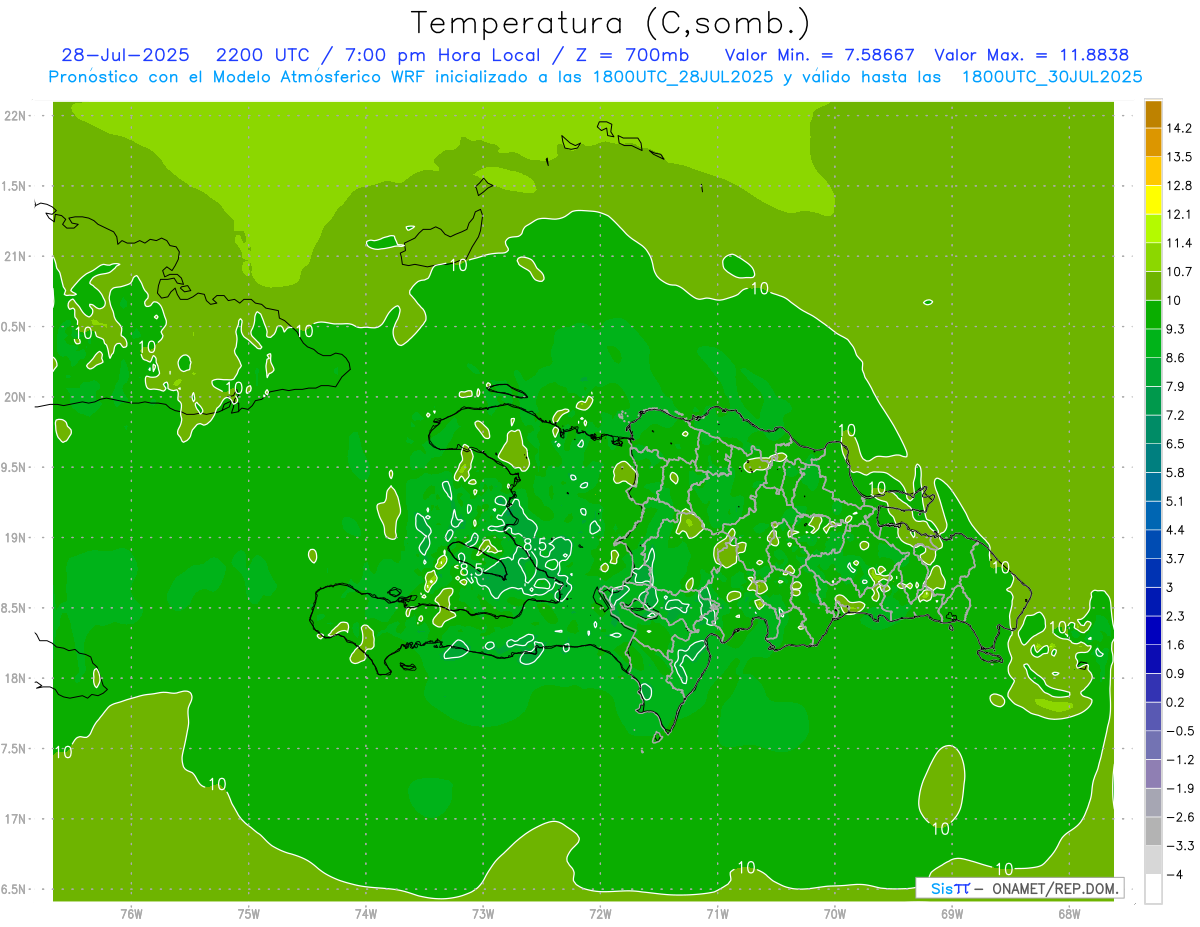This screenshot has width=1200, height=927.
Task: Click the "19N" latitude axis label
Action: [16, 538]
